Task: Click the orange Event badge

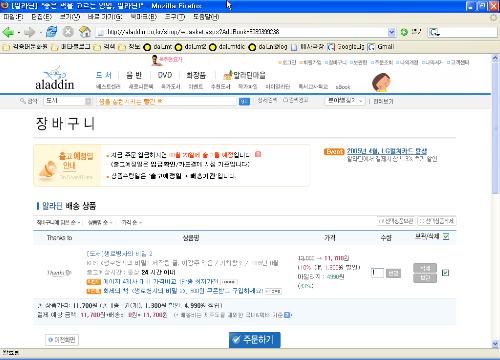Action: (x=334, y=152)
